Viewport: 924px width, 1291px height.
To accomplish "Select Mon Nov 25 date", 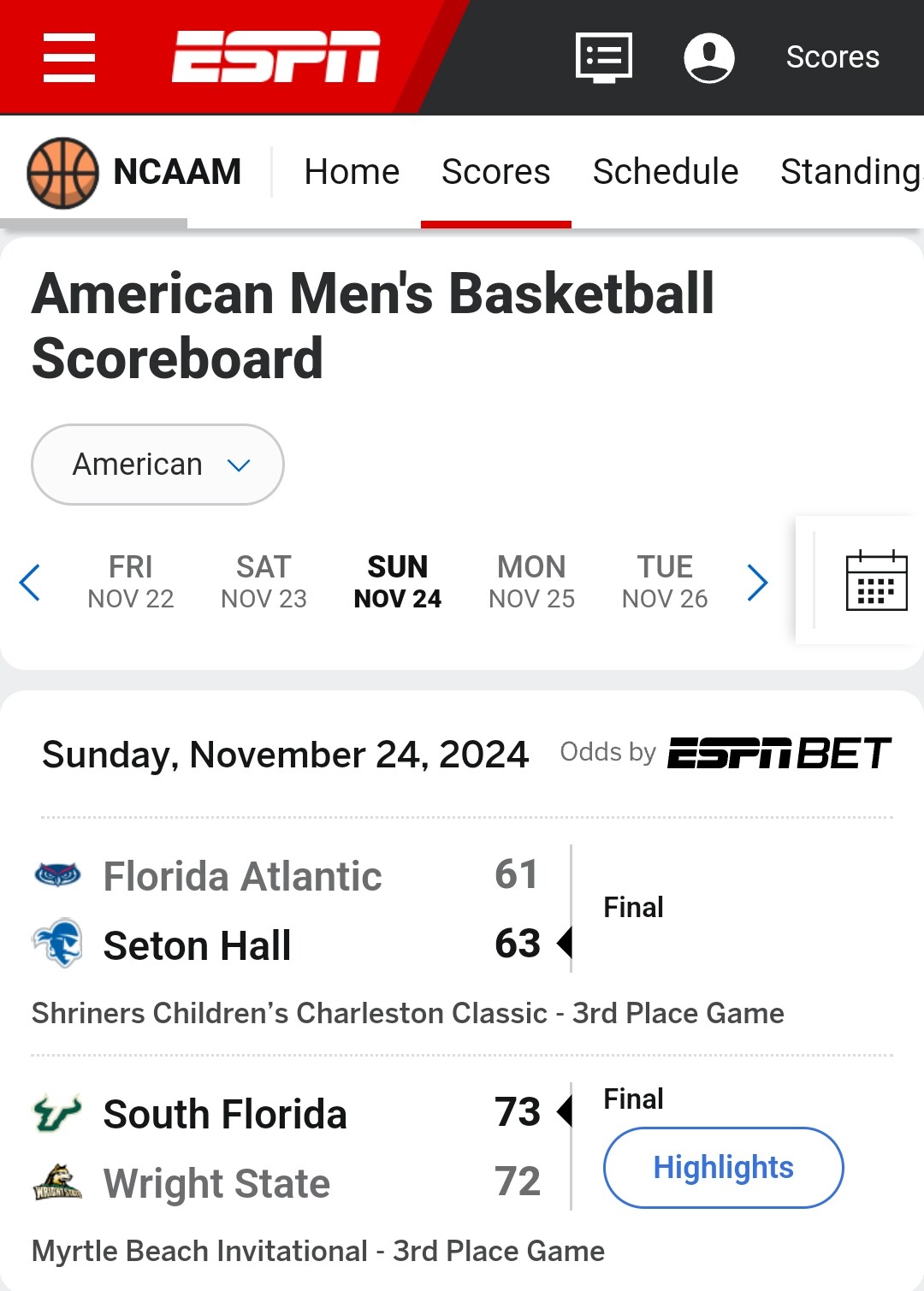I will click(531, 582).
